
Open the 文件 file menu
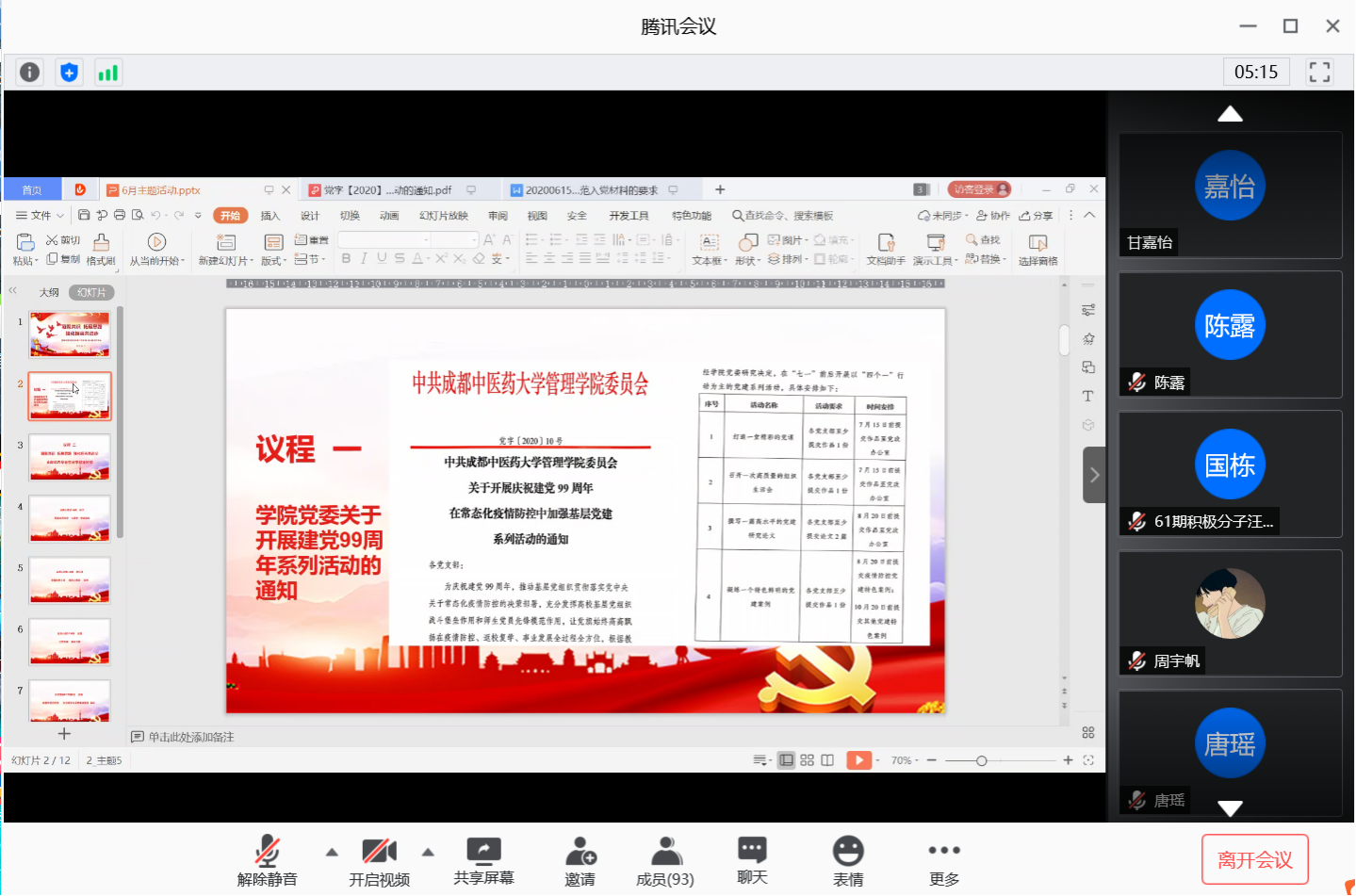coord(40,216)
